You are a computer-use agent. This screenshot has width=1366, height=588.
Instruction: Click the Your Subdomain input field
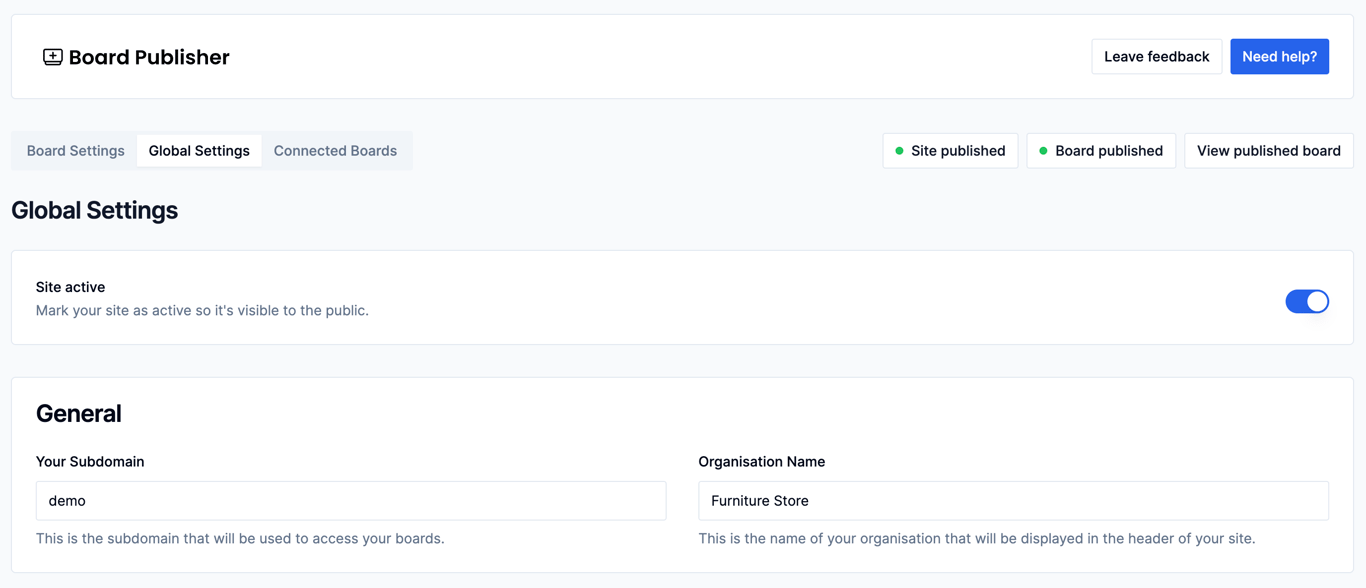pyautogui.click(x=350, y=500)
